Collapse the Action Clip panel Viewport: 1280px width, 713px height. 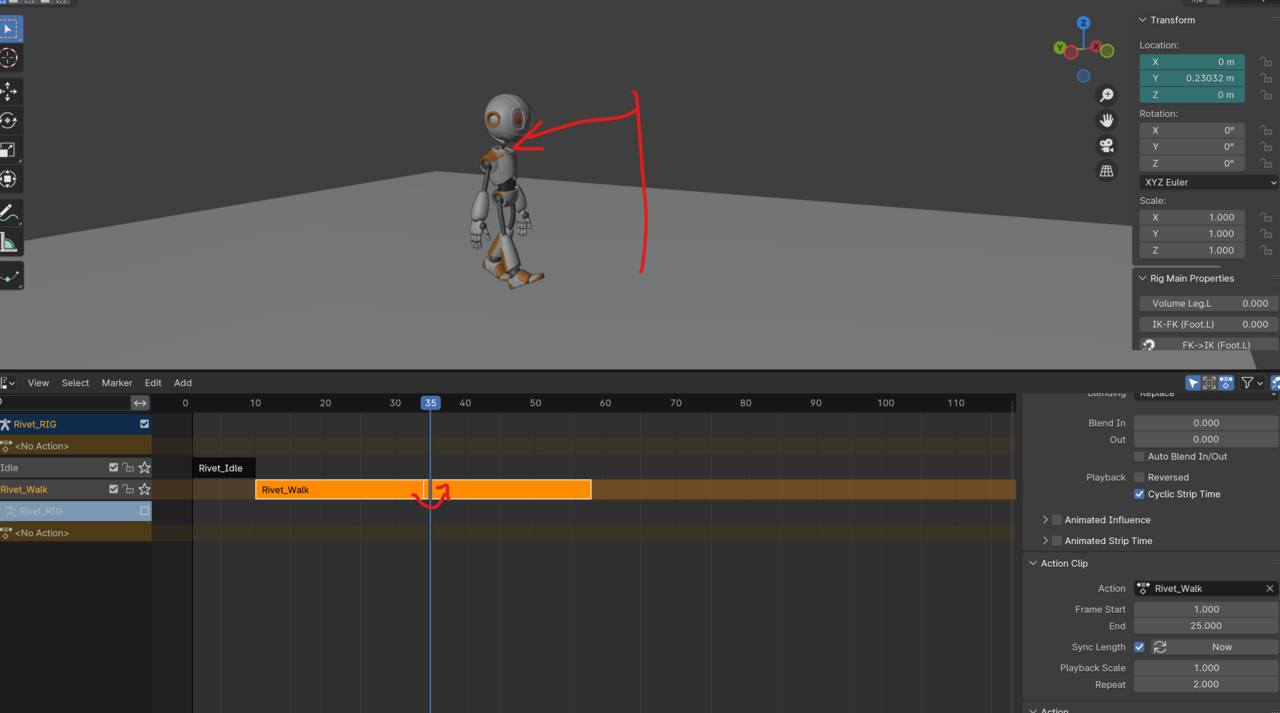(x=1033, y=563)
